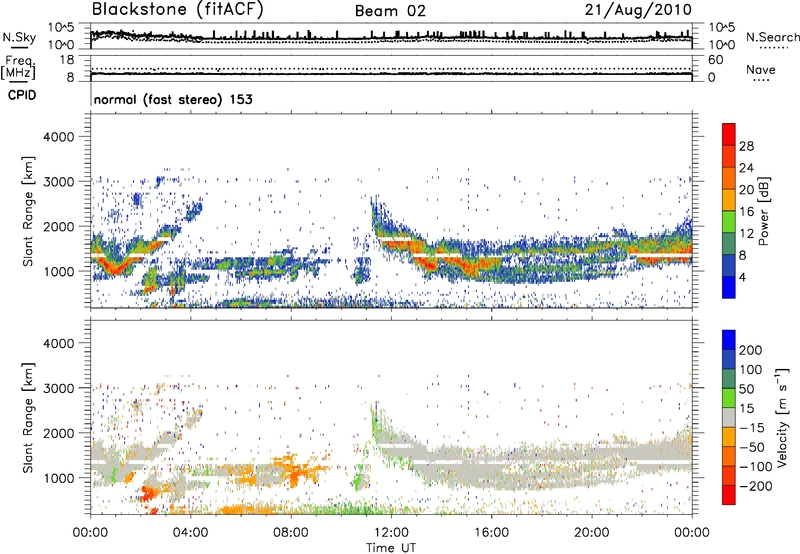Click the '12:00' time tick label
Image resolution: width=800 pixels, height=554 pixels.
pos(391,533)
